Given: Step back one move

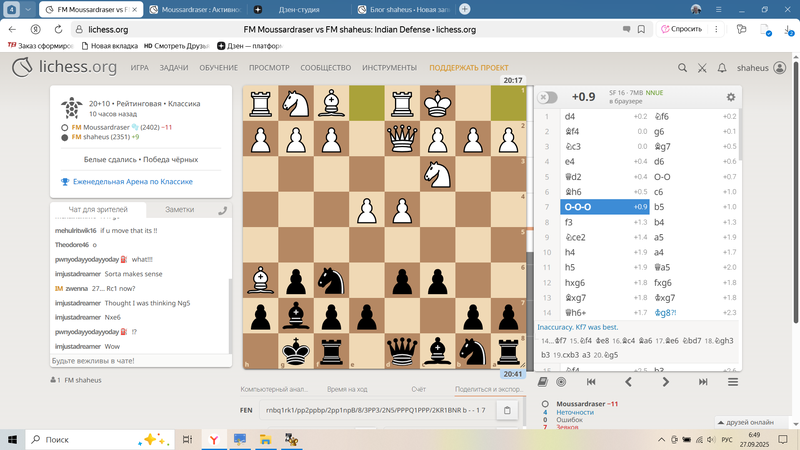Looking at the screenshot, I should (x=628, y=382).
